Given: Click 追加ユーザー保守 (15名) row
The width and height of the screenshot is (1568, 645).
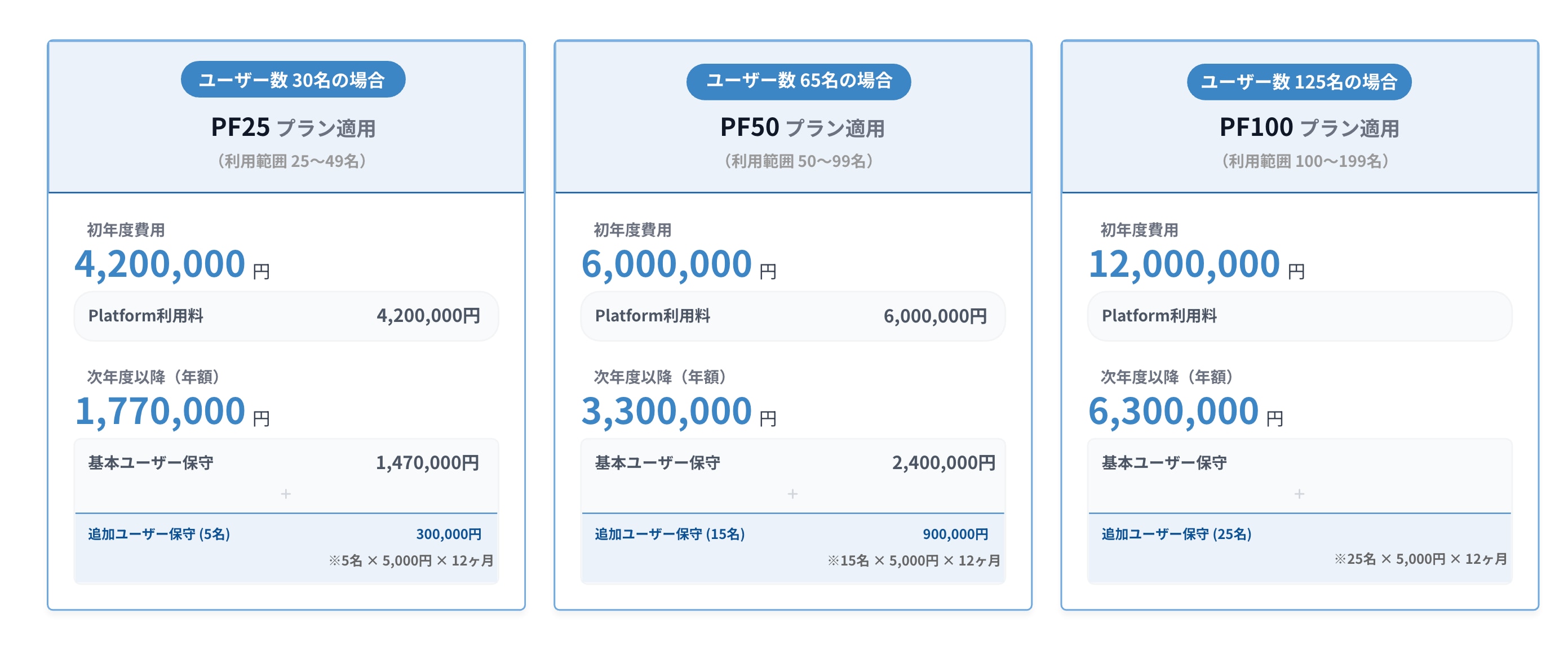Looking at the screenshot, I should (792, 534).
